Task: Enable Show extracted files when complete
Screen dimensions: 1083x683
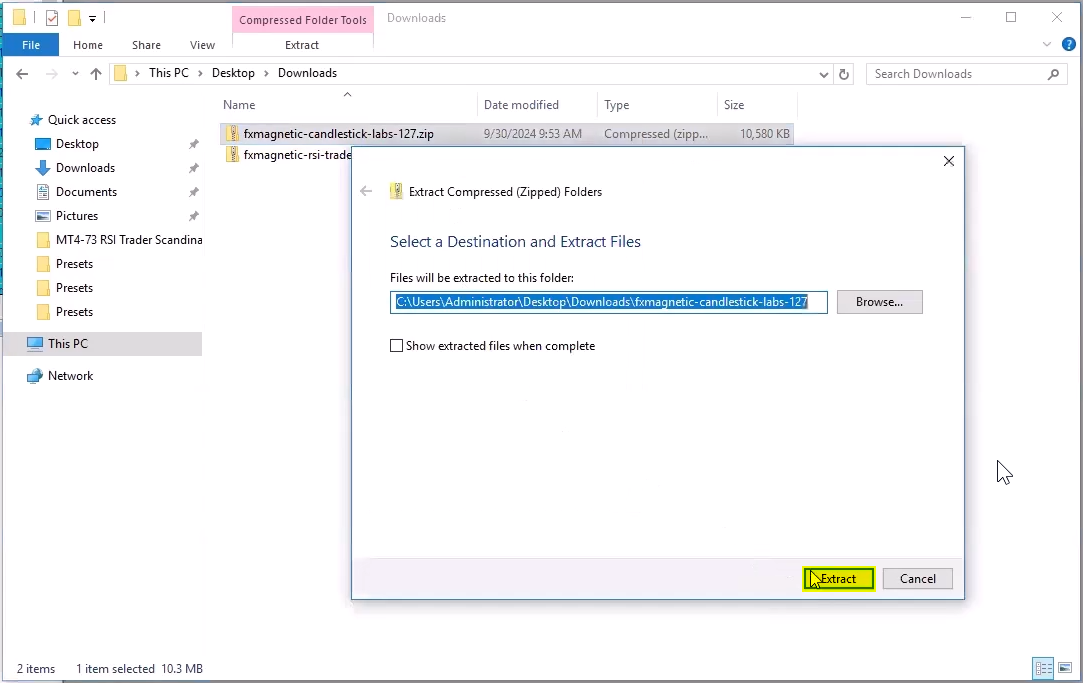Action: click(x=396, y=346)
